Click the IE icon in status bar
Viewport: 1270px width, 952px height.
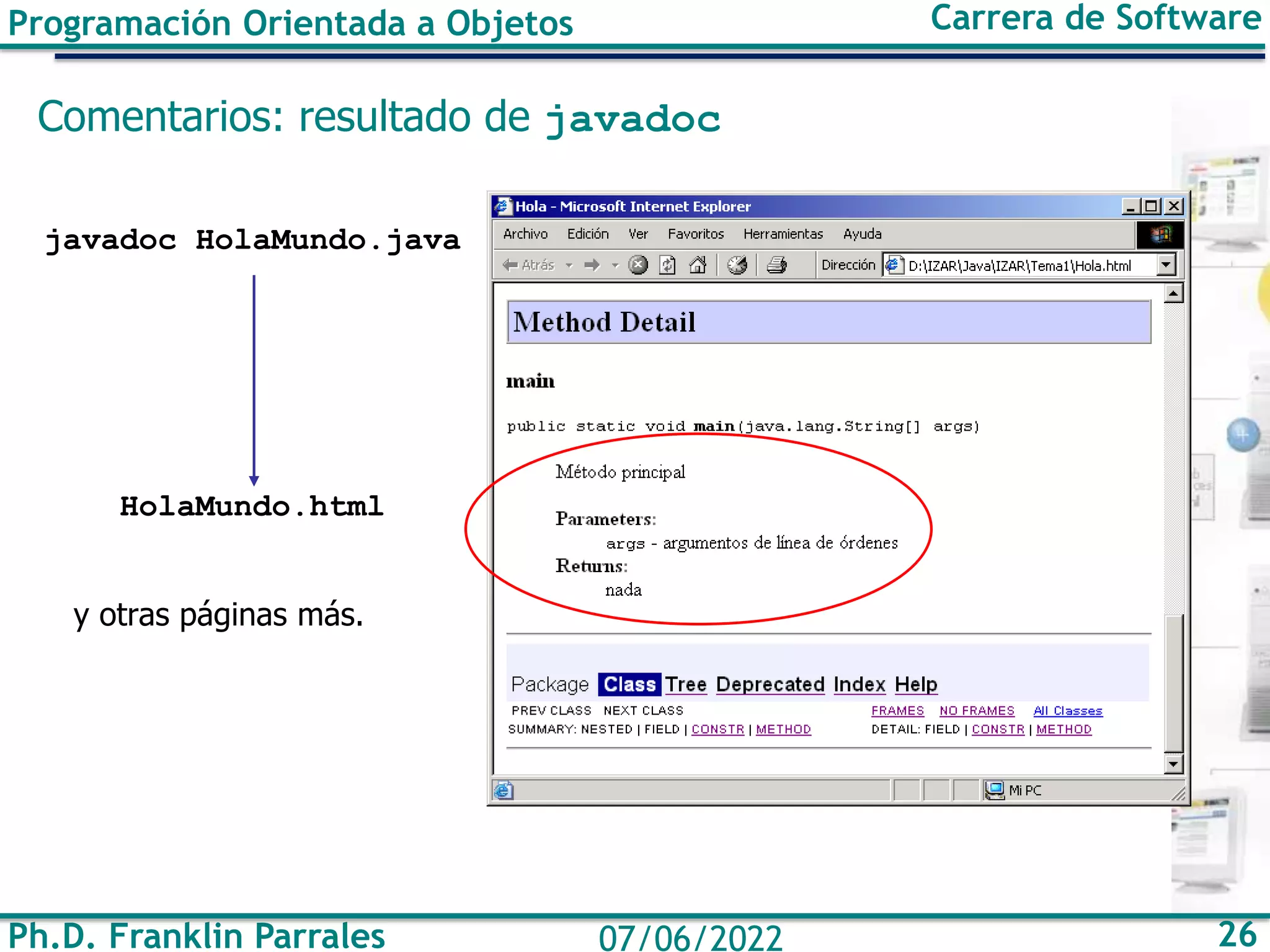coord(503,790)
